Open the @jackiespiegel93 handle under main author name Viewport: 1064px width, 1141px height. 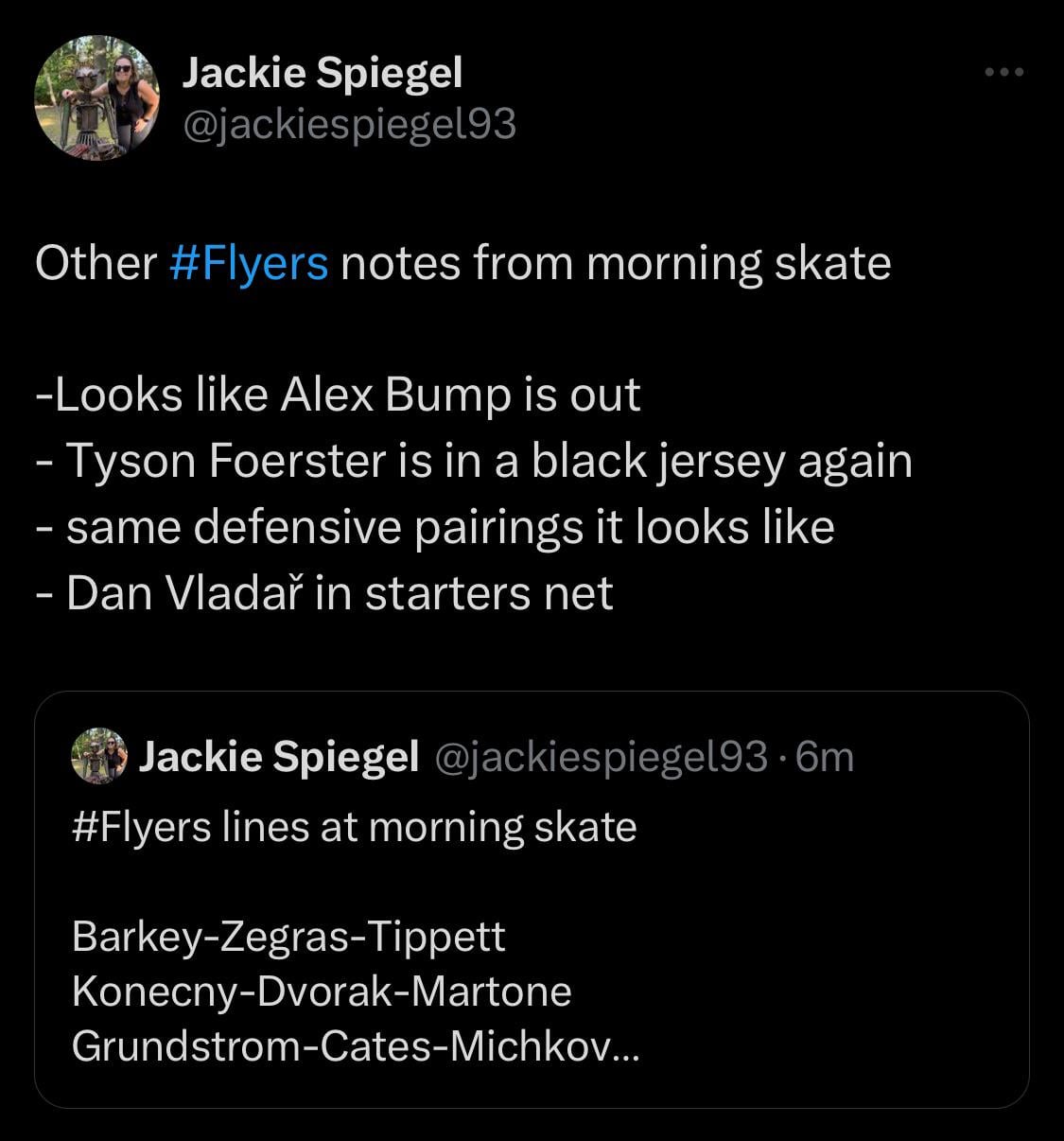click(x=348, y=123)
